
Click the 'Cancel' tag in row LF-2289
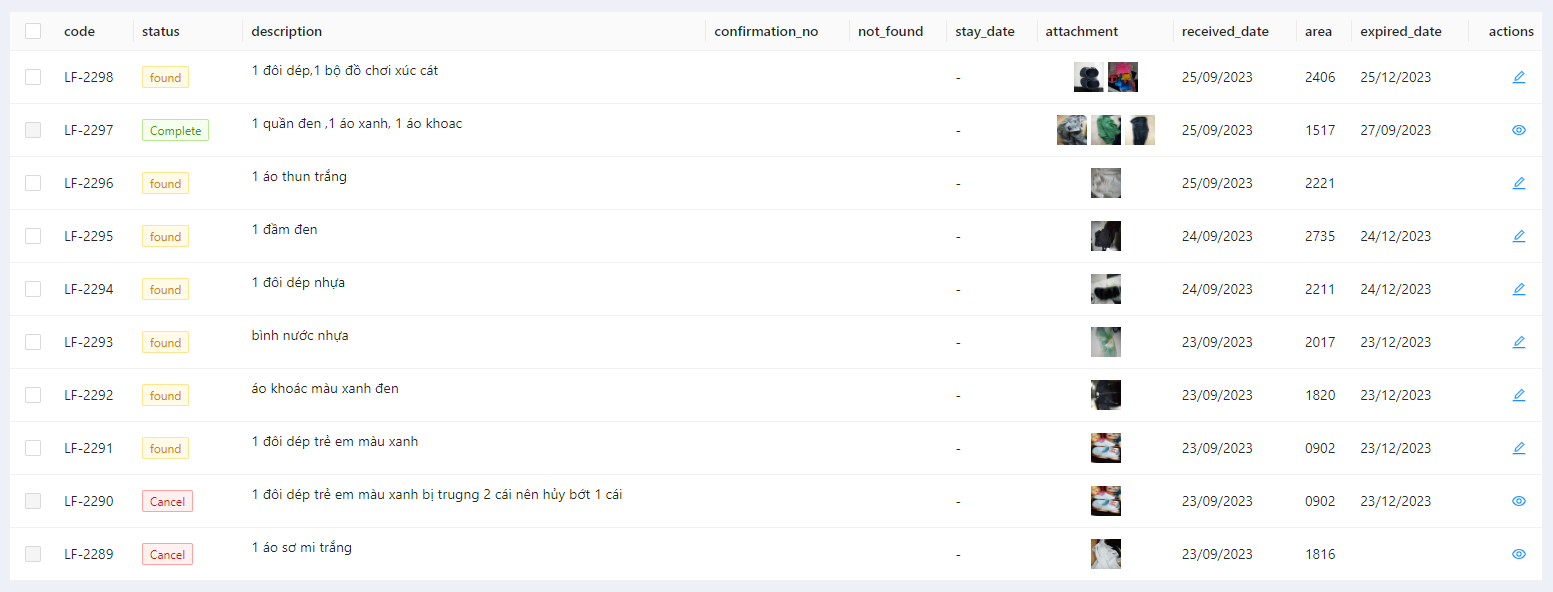pyautogui.click(x=167, y=554)
